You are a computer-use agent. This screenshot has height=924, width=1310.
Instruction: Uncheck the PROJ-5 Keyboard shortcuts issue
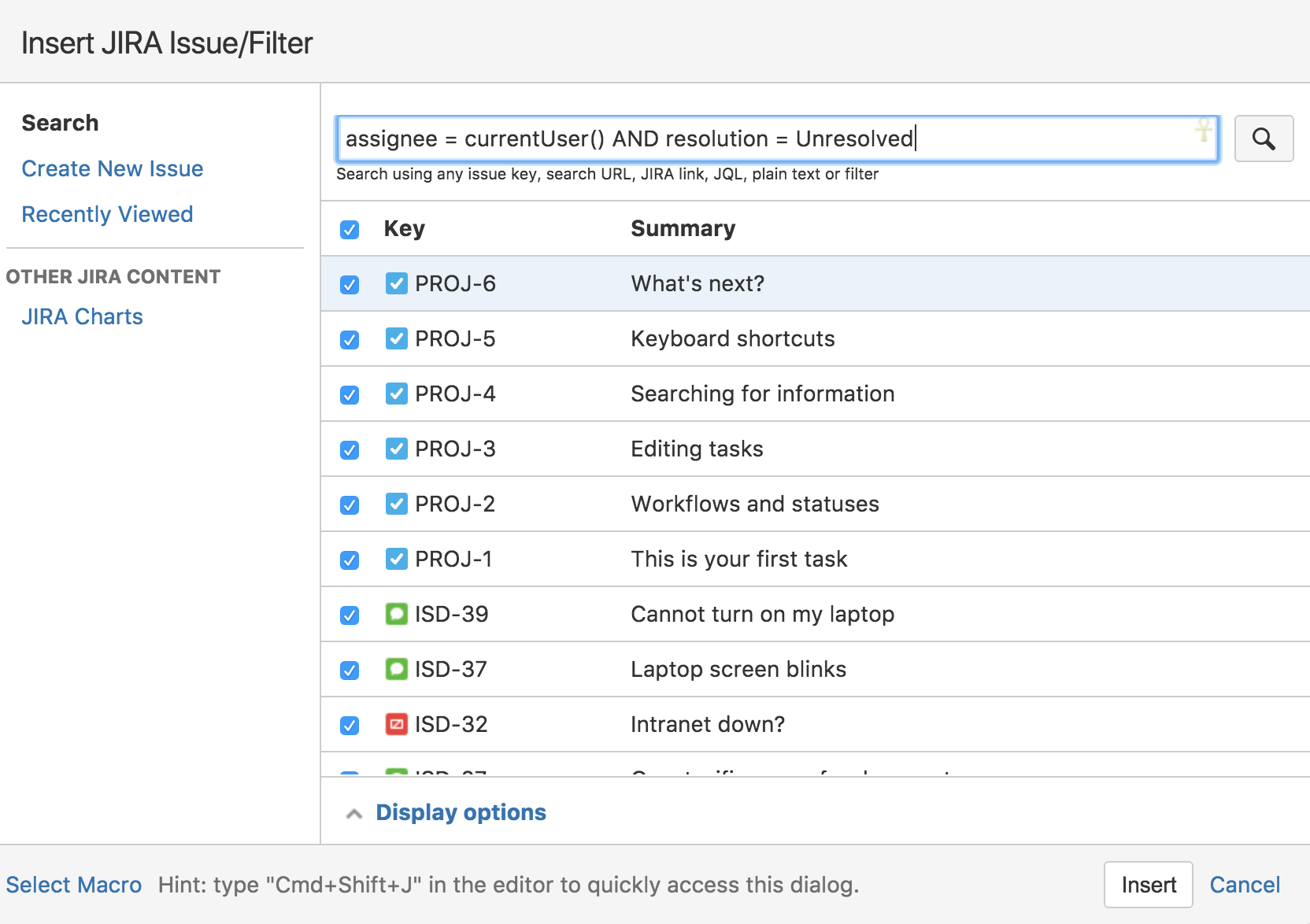coord(349,339)
